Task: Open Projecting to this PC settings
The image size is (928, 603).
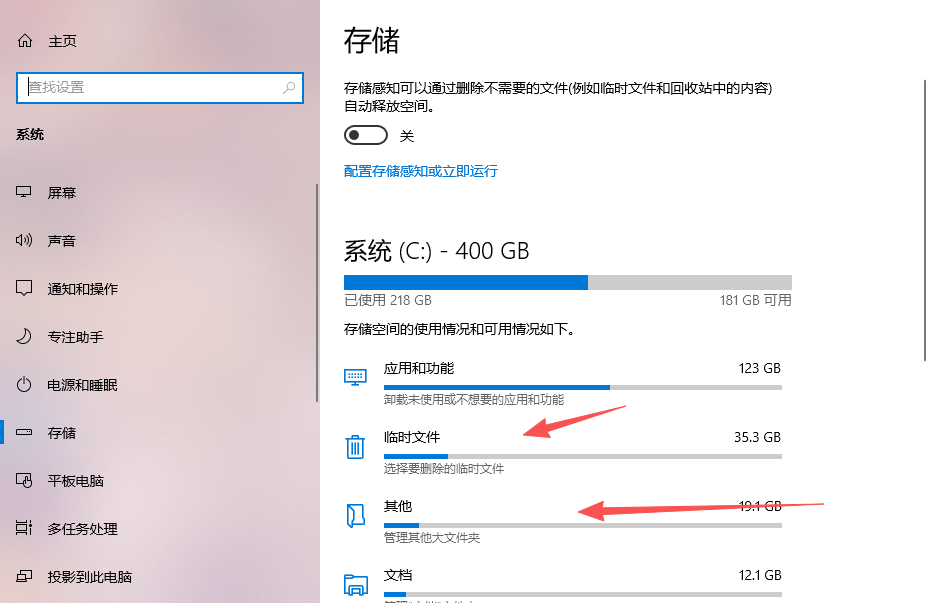Action: tap(89, 577)
